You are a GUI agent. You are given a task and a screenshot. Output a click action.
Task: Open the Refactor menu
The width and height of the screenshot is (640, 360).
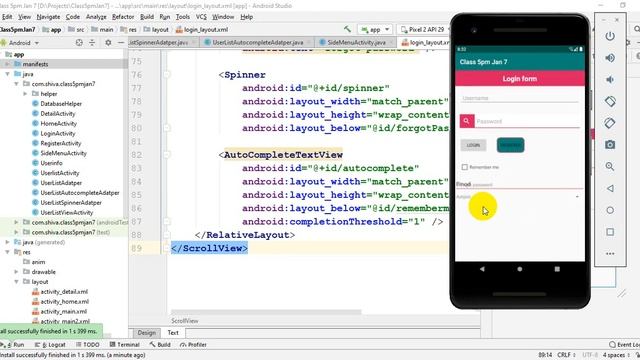click(x=123, y=17)
